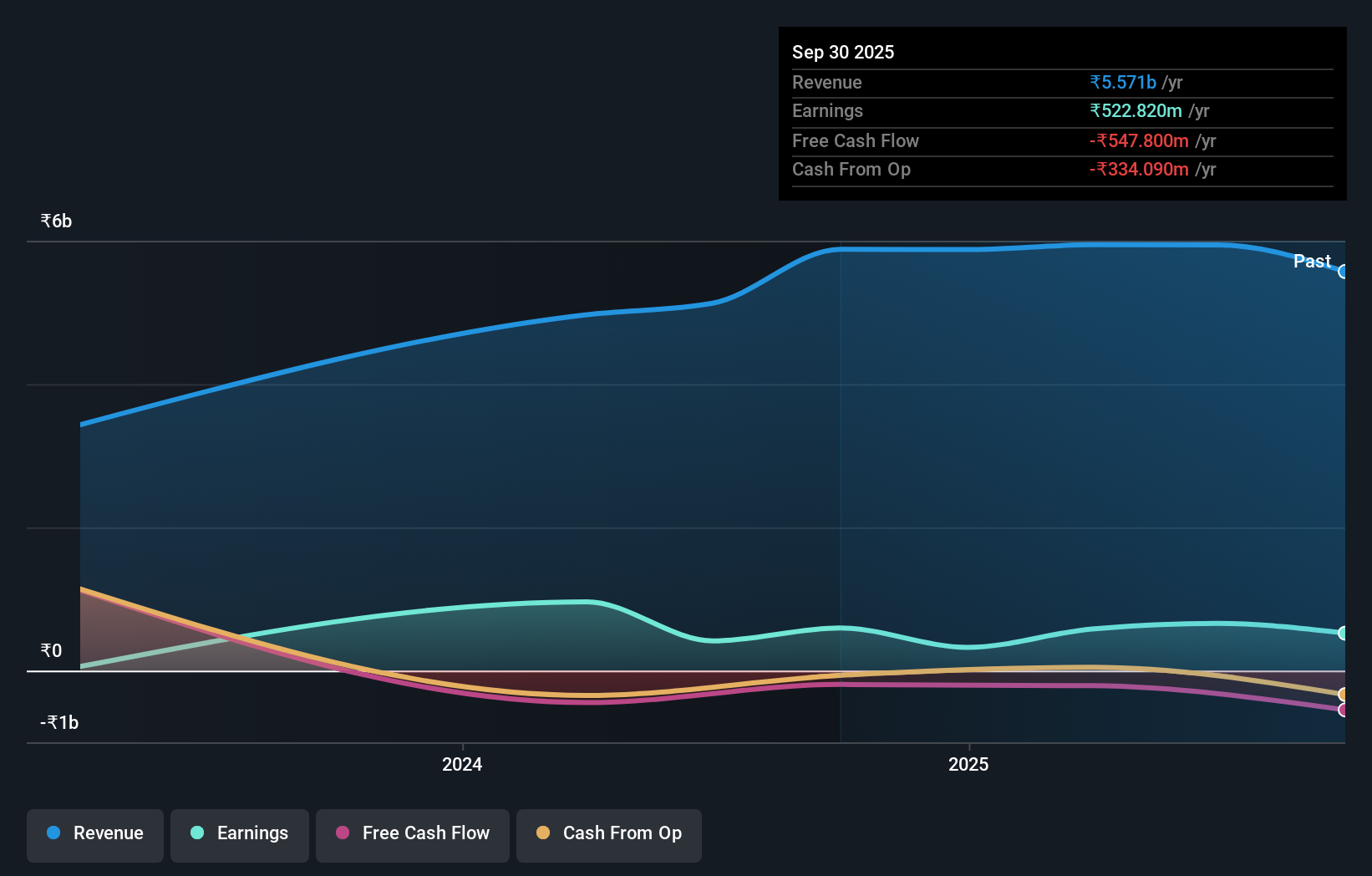This screenshot has width=1372, height=876.
Task: Click the -₹547.800m Free Cash Flow figure
Action: click(x=1139, y=140)
